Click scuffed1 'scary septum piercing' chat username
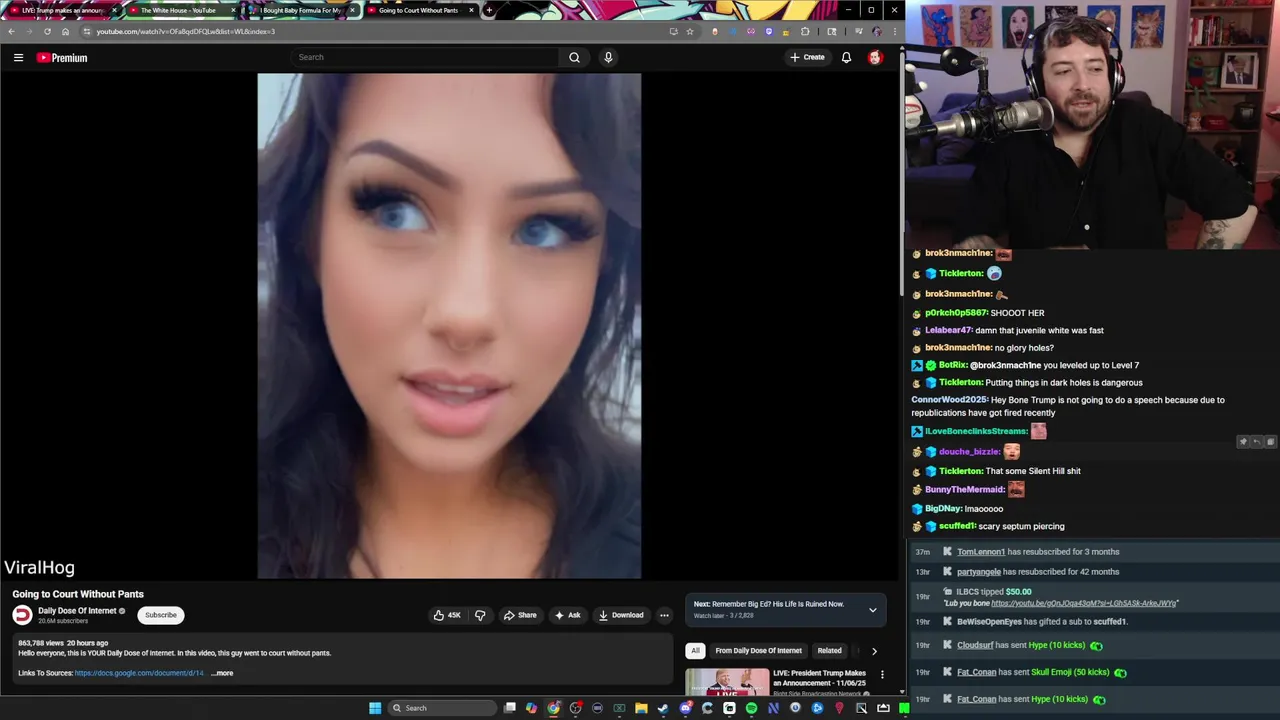1280x720 pixels. 957,526
